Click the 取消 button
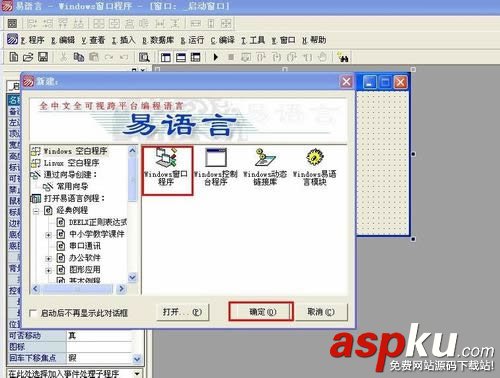Screen dimensions: 500x378 click(x=321, y=312)
